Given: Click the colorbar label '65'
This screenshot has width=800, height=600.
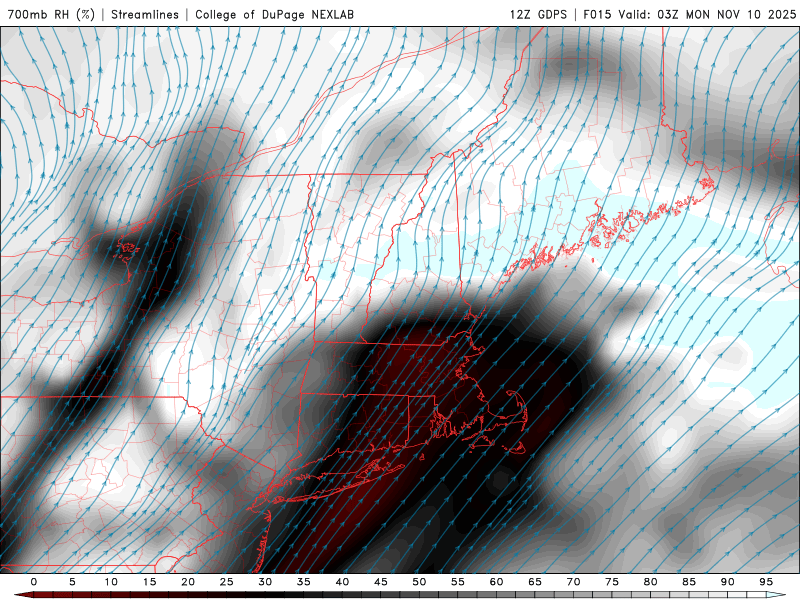Looking at the screenshot, I should (x=535, y=582).
